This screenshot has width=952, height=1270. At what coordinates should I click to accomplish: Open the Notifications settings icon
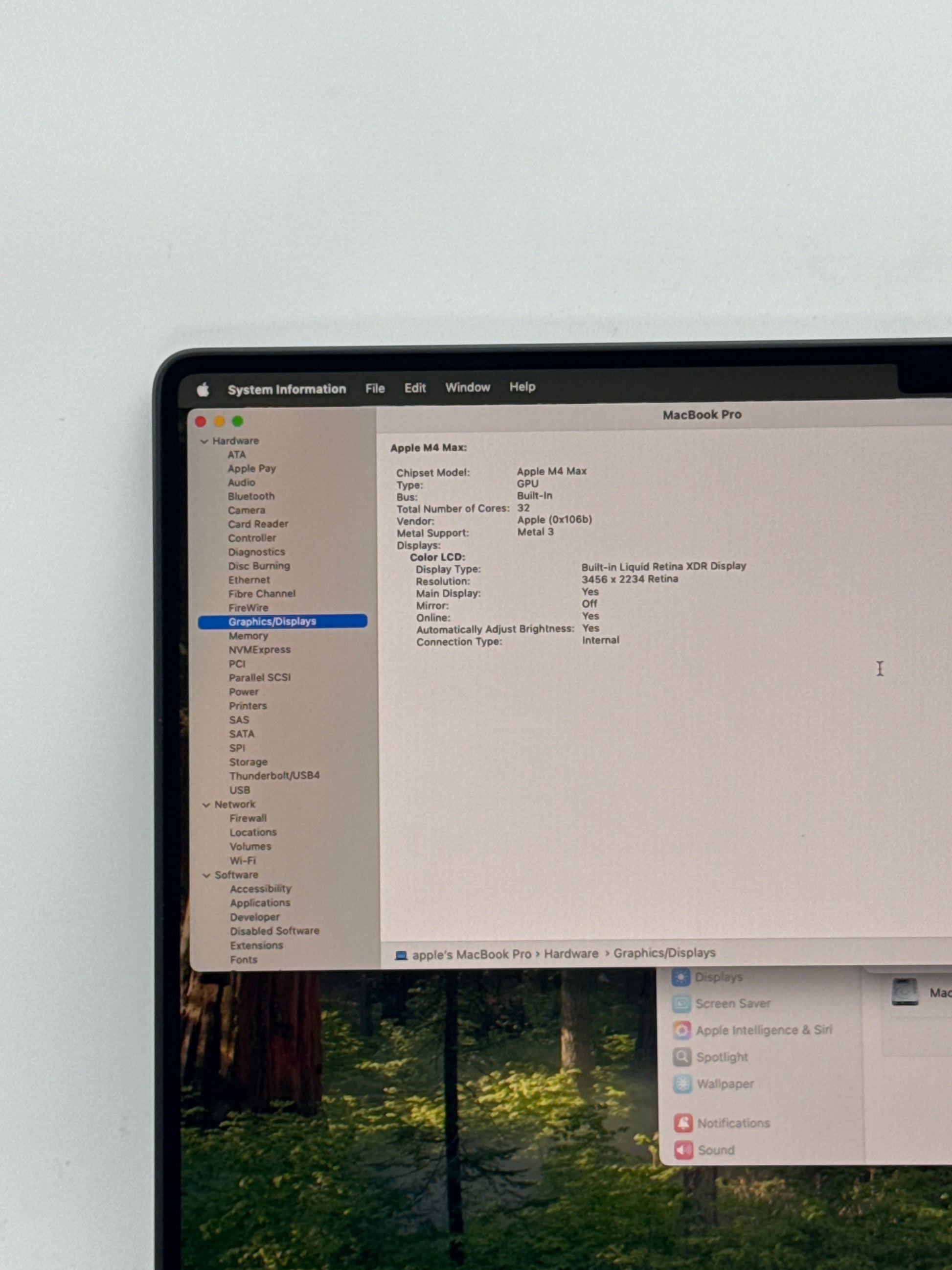pyautogui.click(x=683, y=1123)
